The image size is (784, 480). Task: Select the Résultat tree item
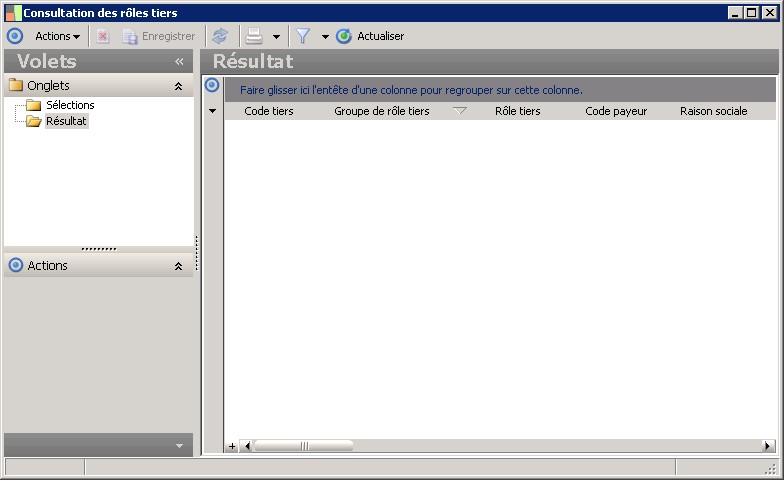pyautogui.click(x=66, y=121)
